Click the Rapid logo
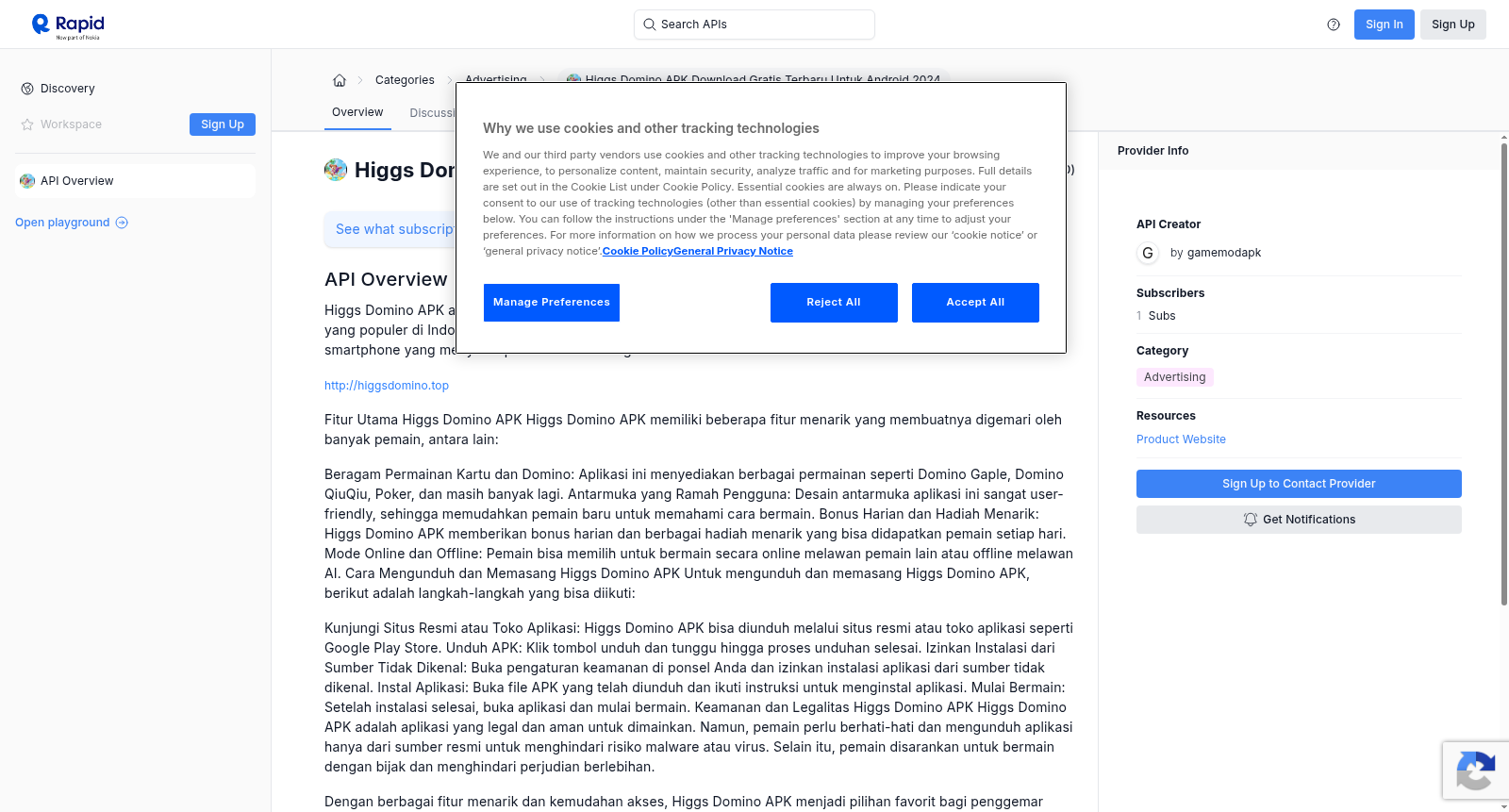This screenshot has height=812, width=1509. point(68,26)
